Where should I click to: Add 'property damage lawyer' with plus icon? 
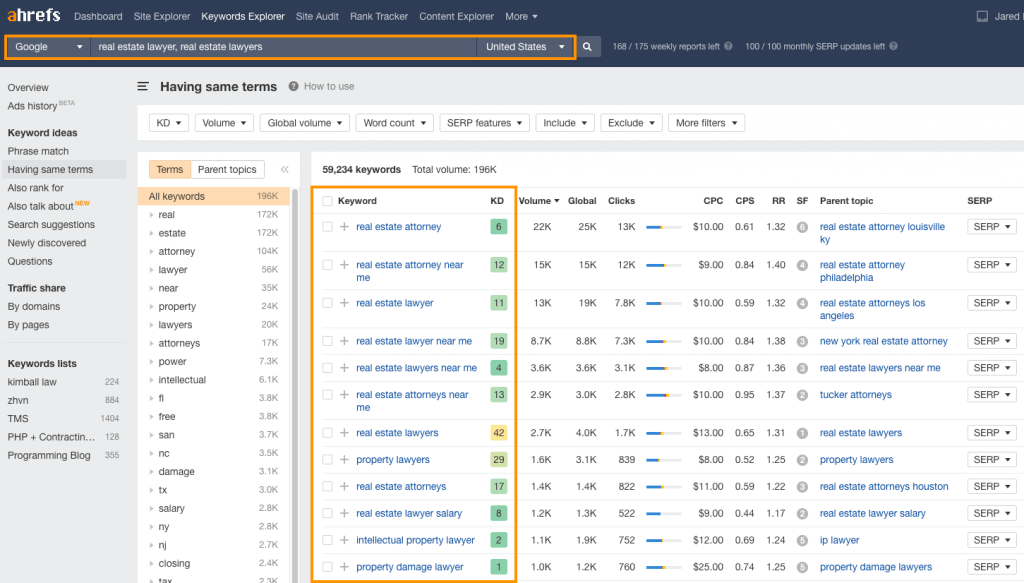(344, 567)
